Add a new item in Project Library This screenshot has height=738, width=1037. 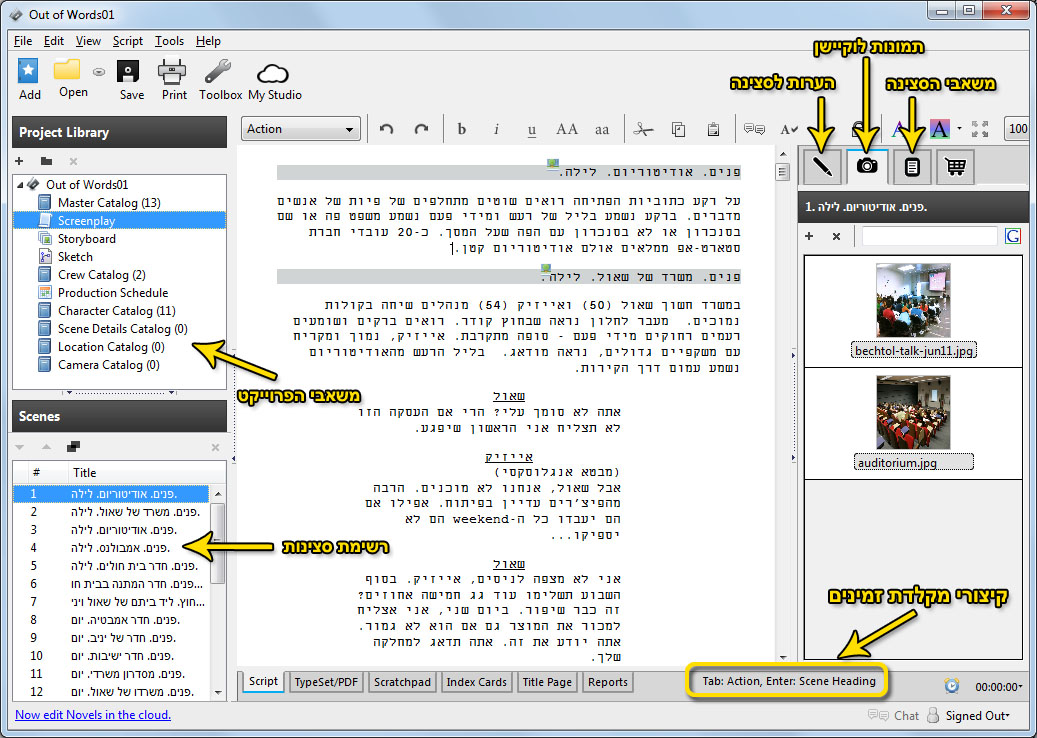pyautogui.click(x=19, y=161)
